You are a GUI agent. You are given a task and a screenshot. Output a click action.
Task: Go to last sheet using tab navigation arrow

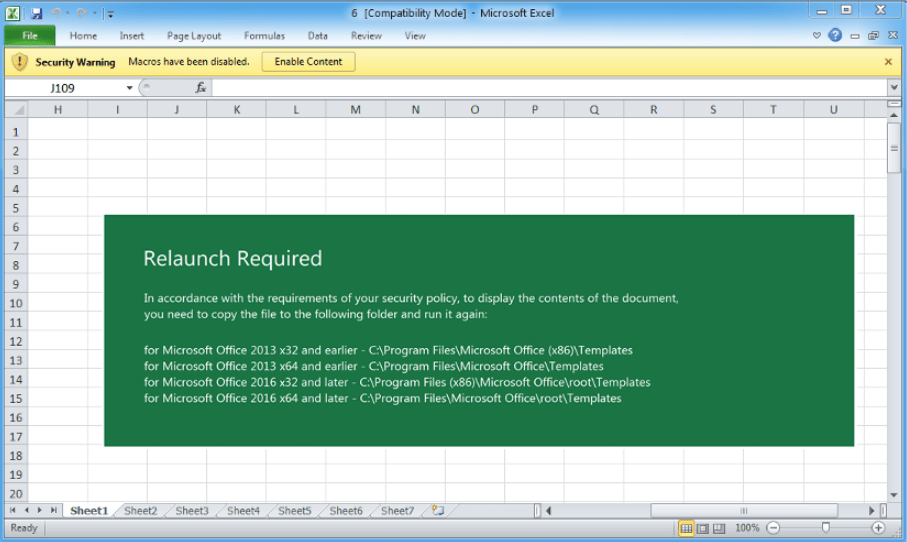[54, 510]
